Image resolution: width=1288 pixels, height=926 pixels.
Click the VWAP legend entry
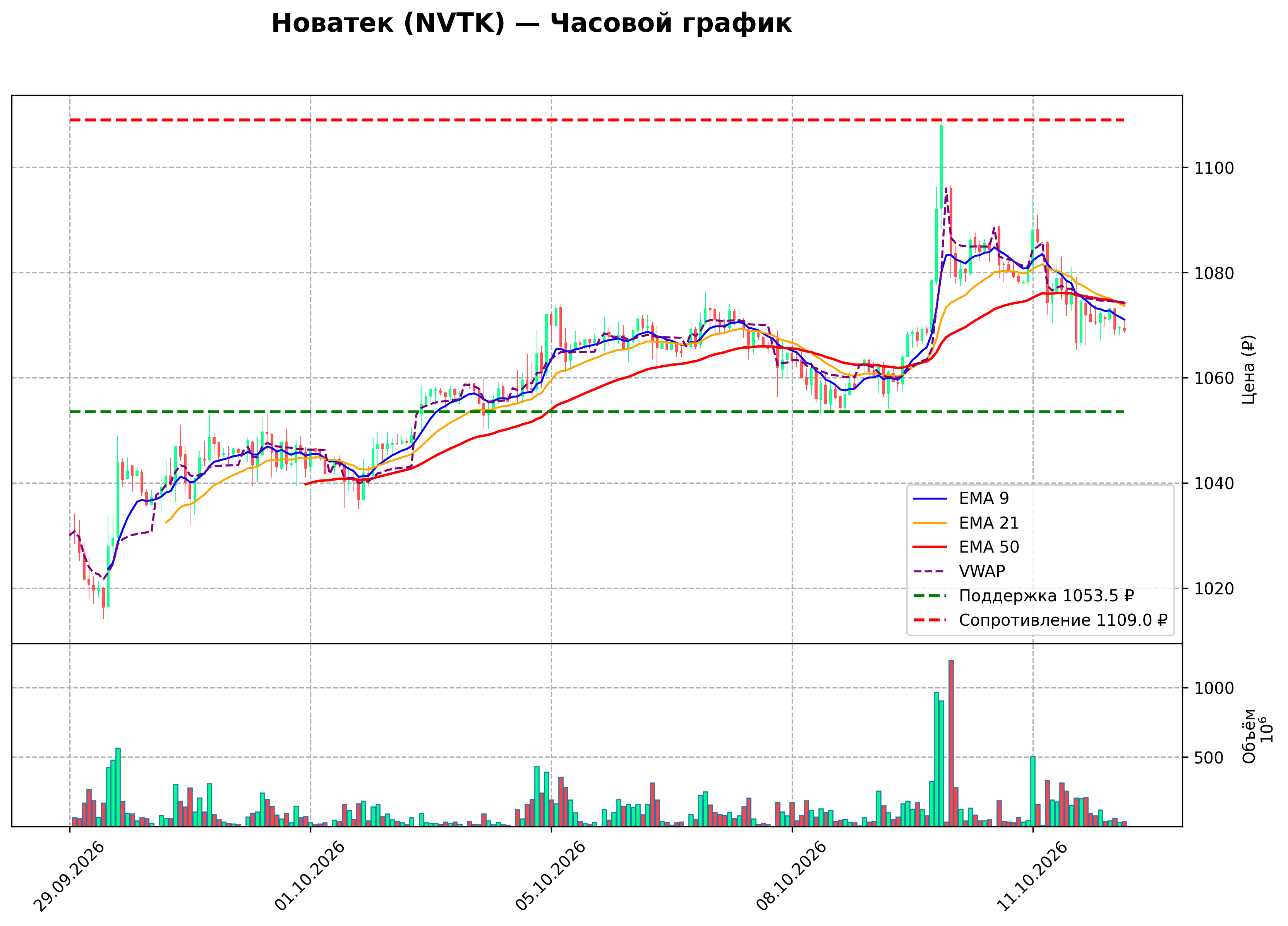[959, 572]
